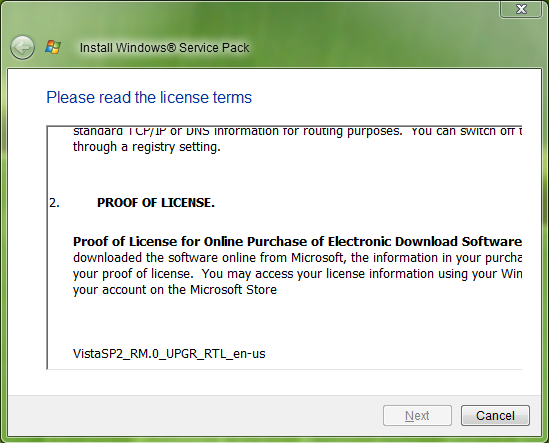Viewport: 549px width, 443px height.
Task: Click the 'Please read the license terms' heading
Action: click(x=149, y=97)
